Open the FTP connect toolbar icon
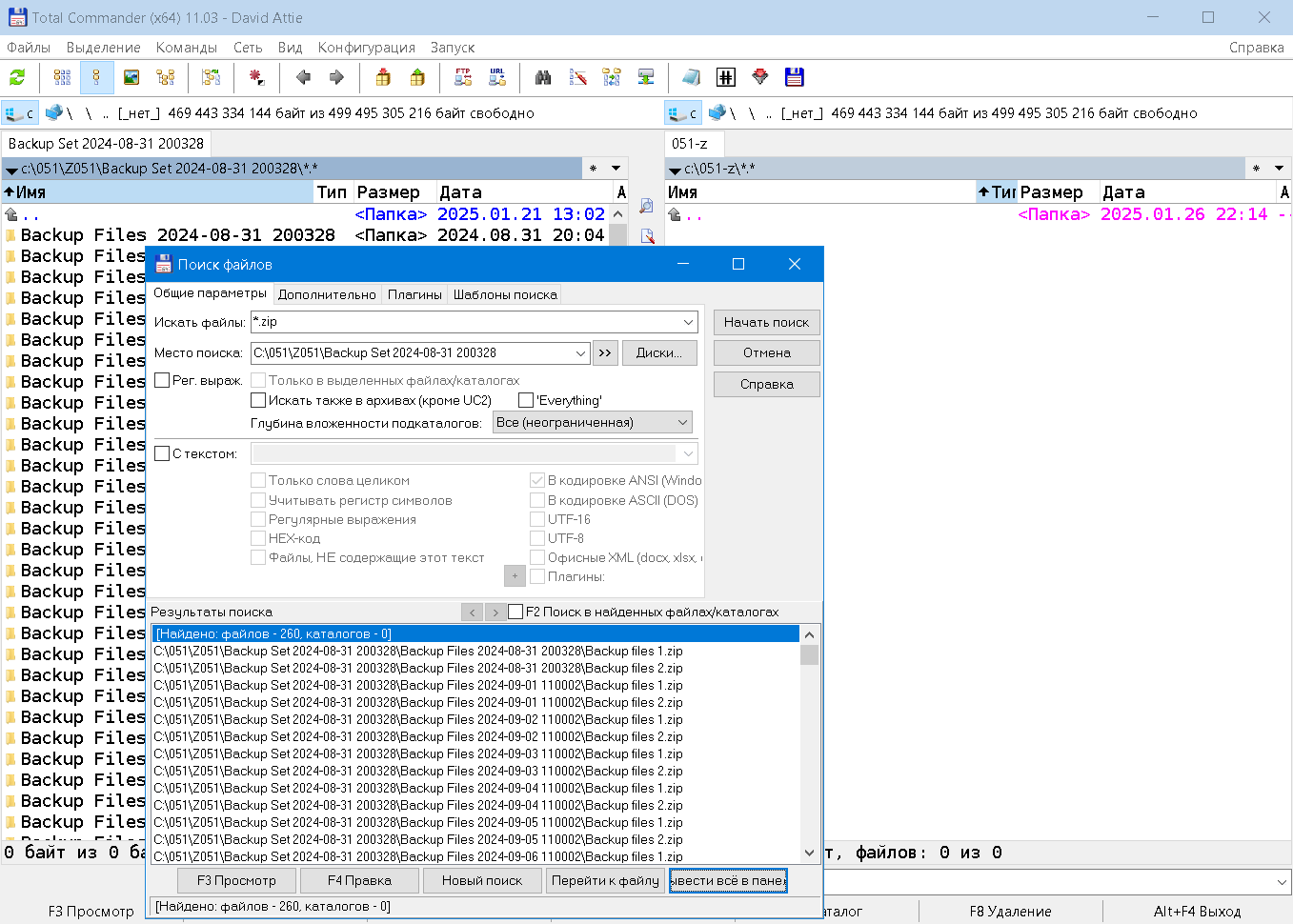Image resolution: width=1293 pixels, height=924 pixels. coord(461,77)
